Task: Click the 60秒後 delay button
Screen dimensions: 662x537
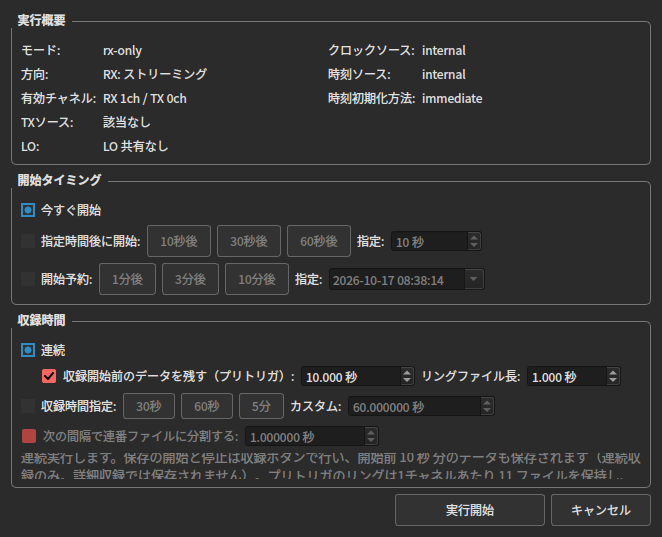Action: (x=319, y=241)
